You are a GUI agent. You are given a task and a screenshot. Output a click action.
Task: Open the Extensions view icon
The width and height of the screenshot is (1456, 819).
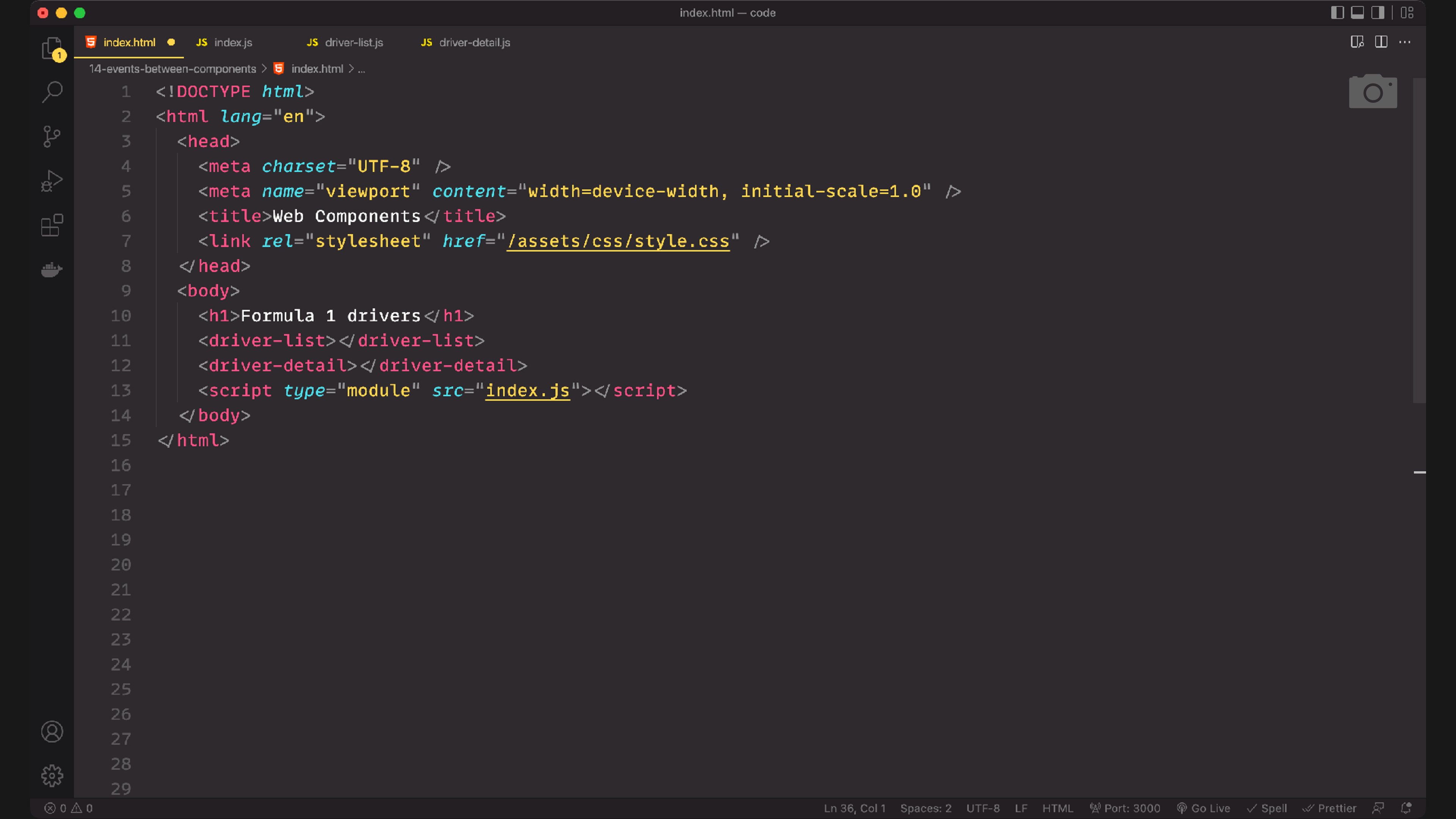[x=52, y=225]
